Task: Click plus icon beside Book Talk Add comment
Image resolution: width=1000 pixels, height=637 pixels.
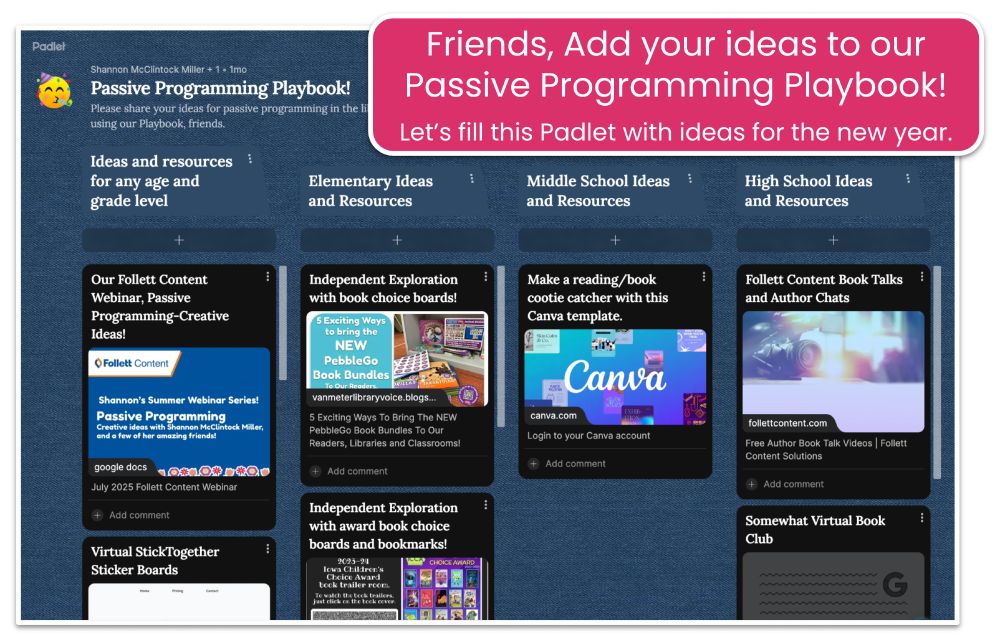Action: tap(752, 484)
